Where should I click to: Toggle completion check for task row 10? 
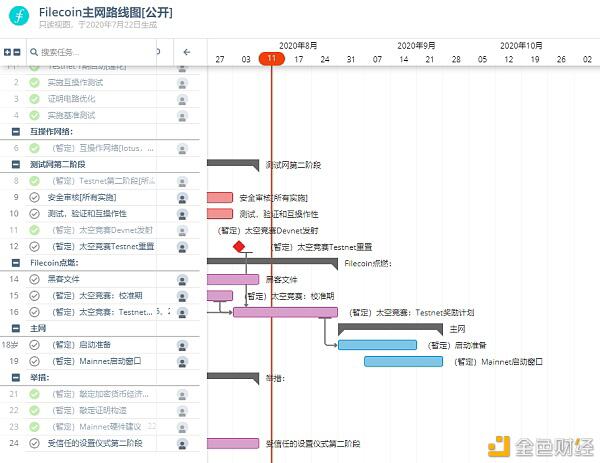tap(34, 214)
